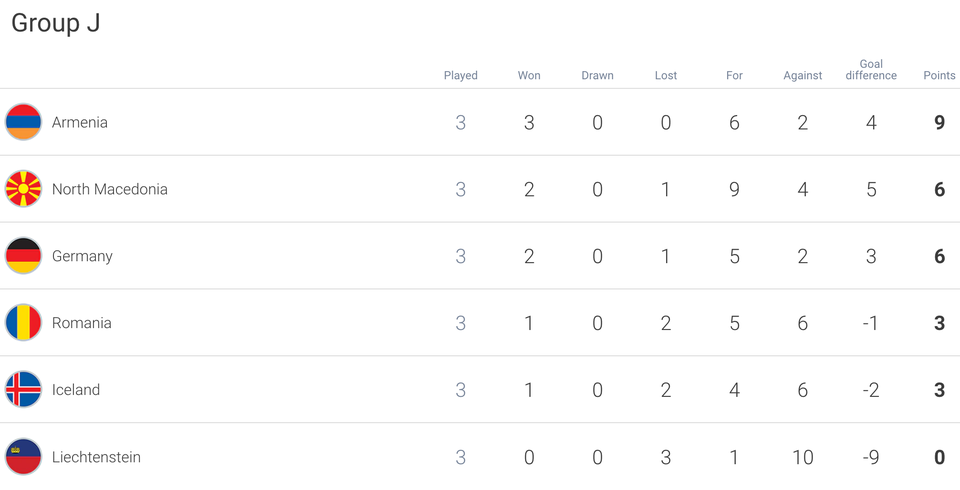Click the Armenia flag icon

tap(23, 122)
